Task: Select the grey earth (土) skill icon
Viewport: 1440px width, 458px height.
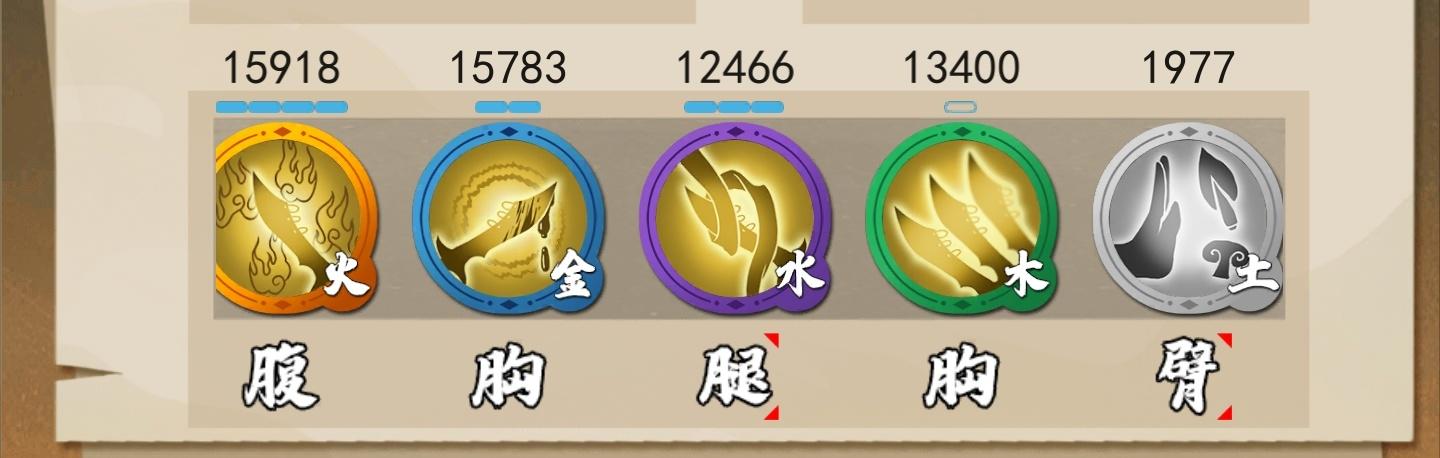Action: click(1188, 219)
